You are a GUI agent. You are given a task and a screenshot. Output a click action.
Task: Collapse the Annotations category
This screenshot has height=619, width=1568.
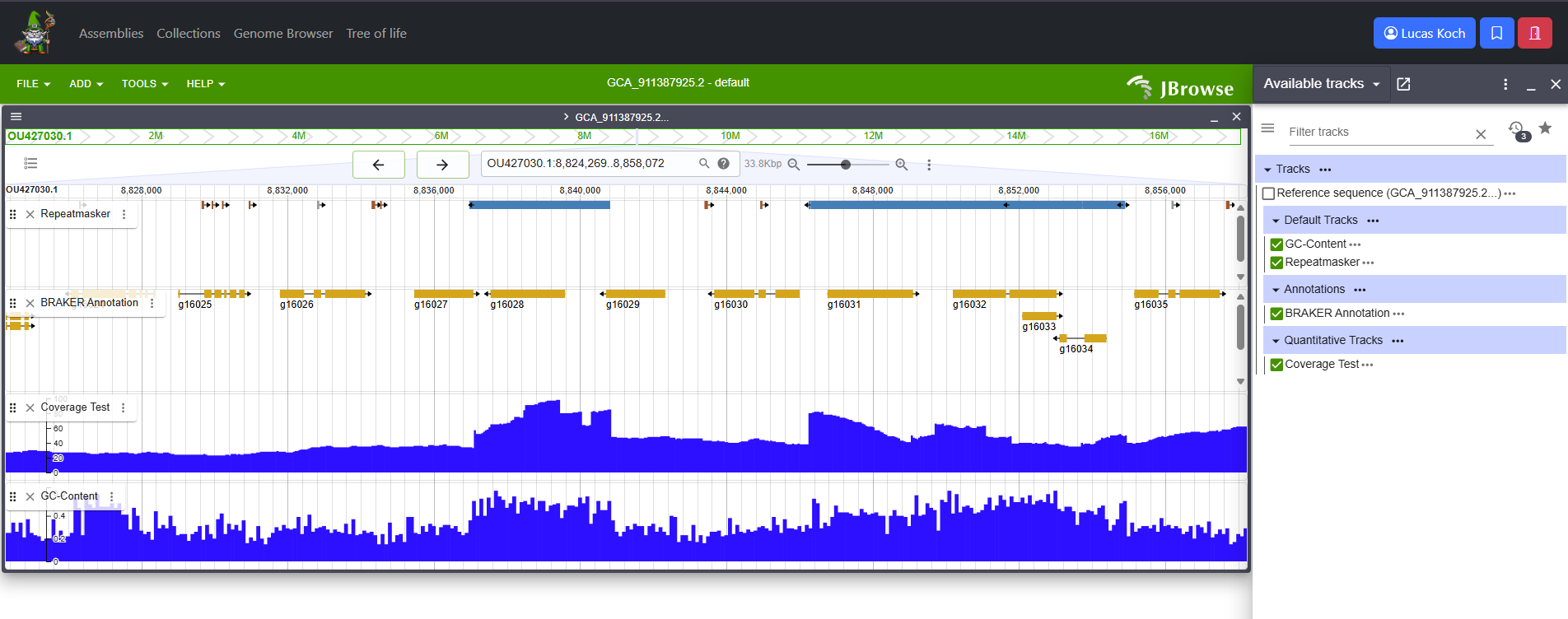tap(1276, 290)
